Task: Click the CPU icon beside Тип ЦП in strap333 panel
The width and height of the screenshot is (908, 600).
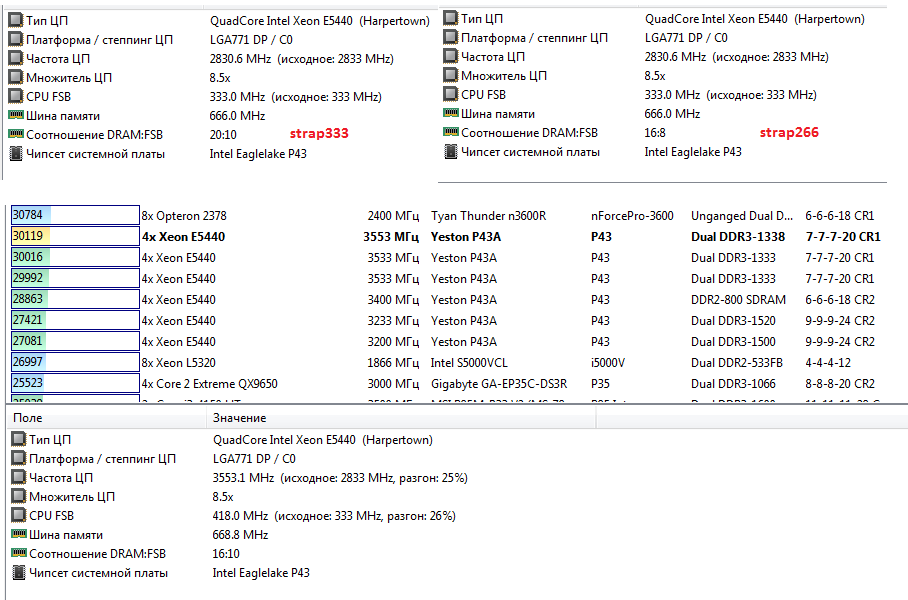Action: [16, 20]
